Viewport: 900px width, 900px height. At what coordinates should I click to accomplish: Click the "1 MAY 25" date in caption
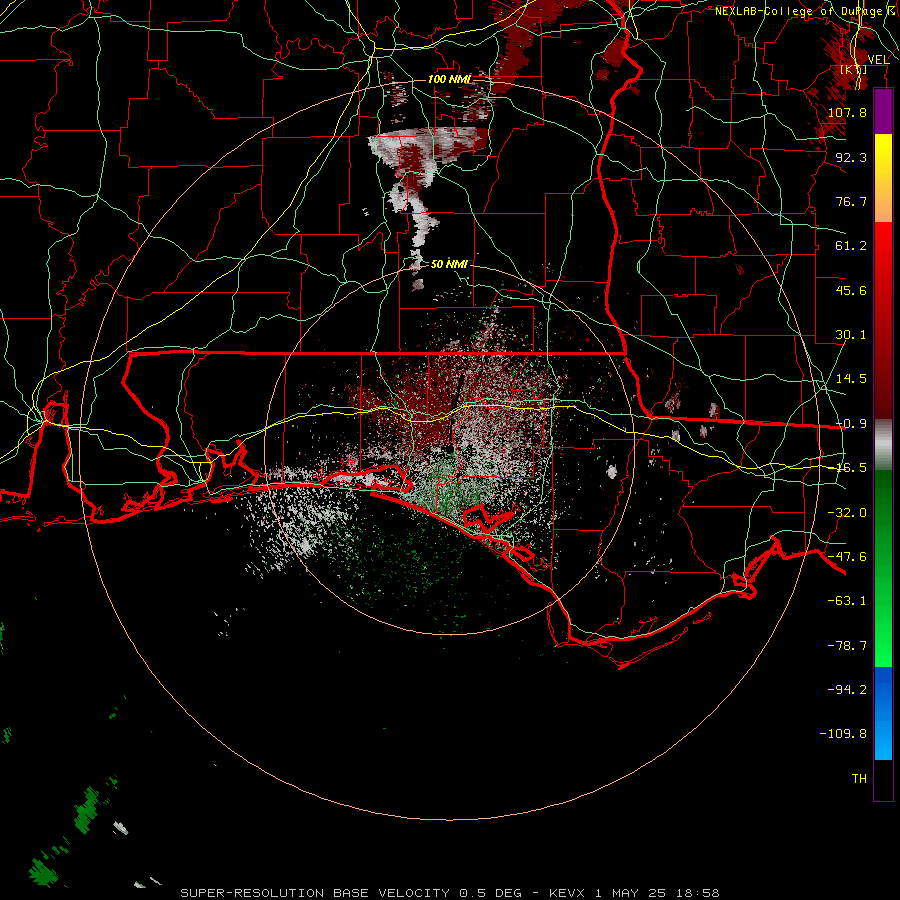coord(630,893)
